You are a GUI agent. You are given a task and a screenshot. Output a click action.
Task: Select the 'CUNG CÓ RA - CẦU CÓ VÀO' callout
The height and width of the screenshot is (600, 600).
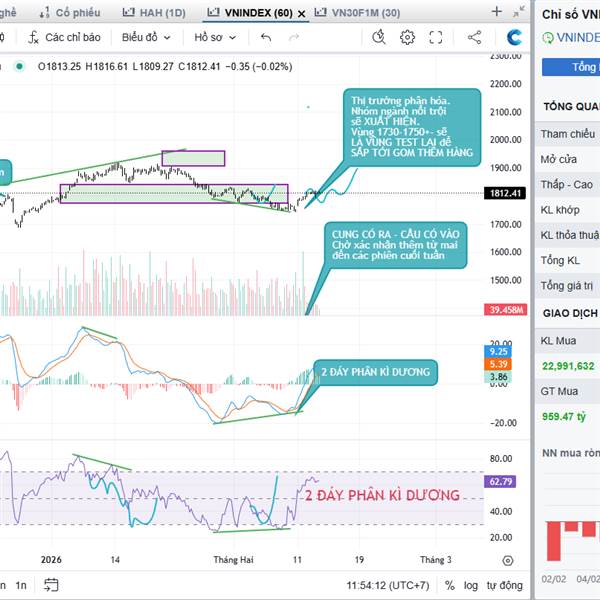[x=395, y=245]
